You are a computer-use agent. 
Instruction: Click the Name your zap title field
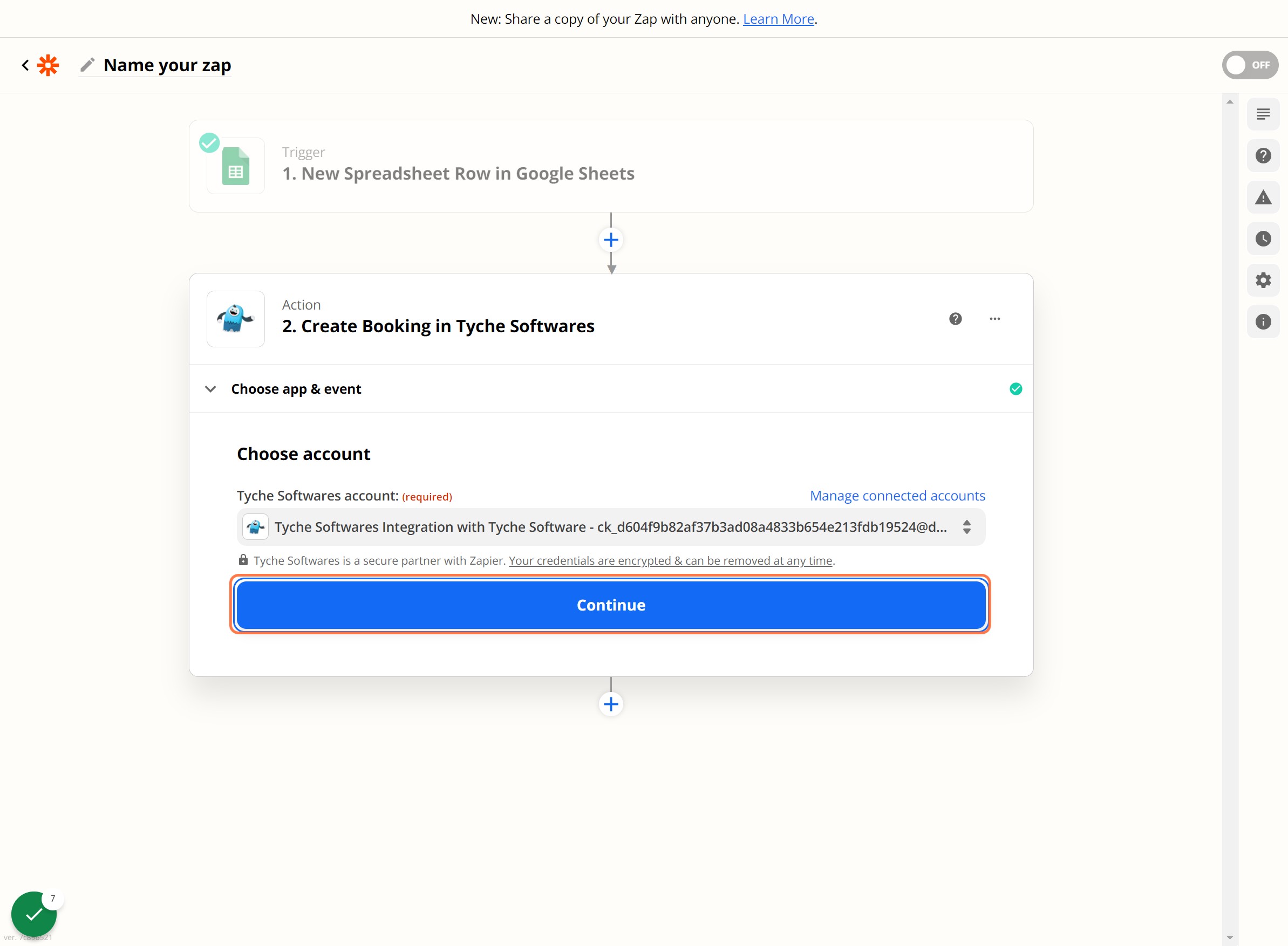167,65
